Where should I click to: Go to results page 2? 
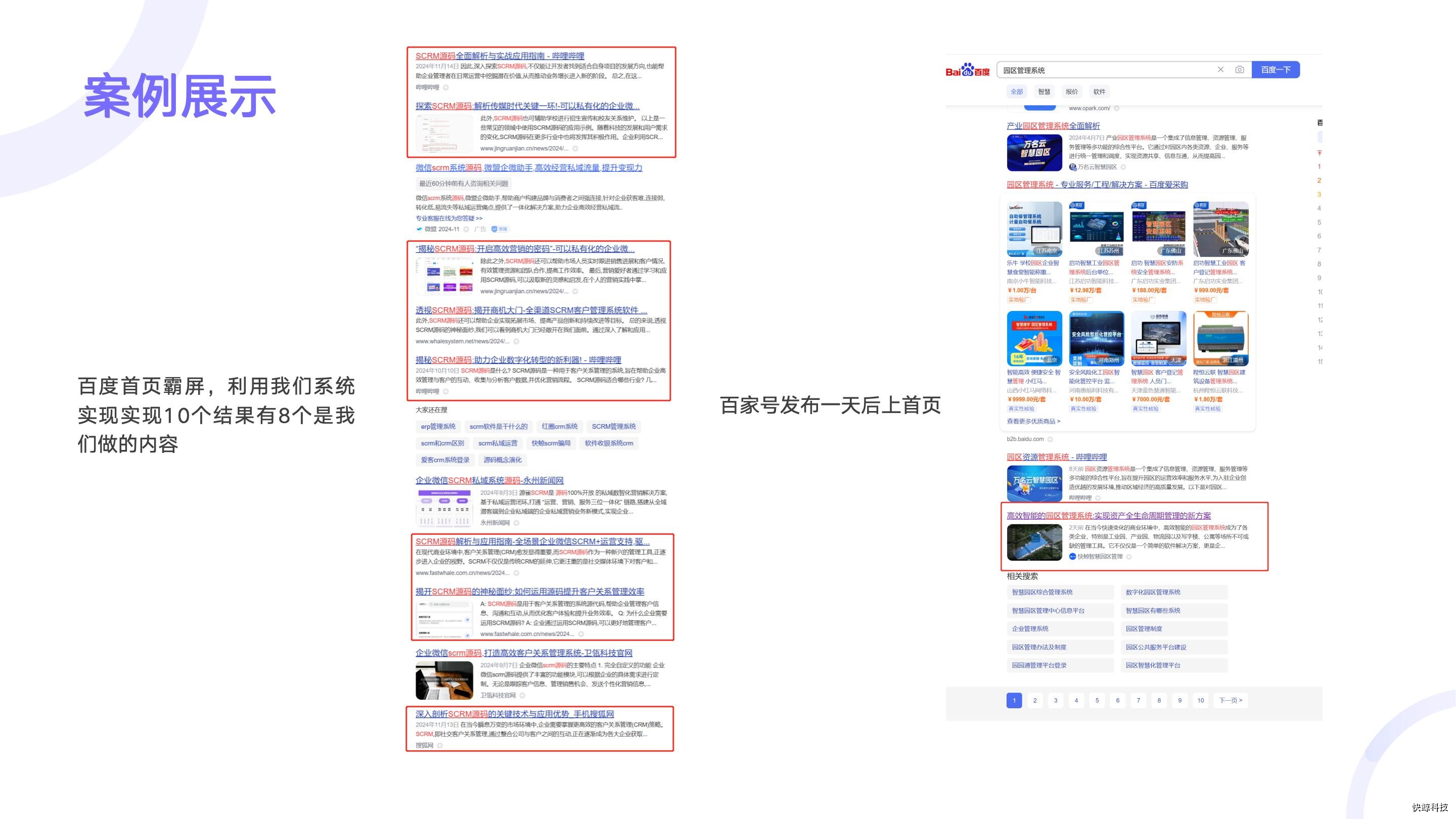[1035, 701]
